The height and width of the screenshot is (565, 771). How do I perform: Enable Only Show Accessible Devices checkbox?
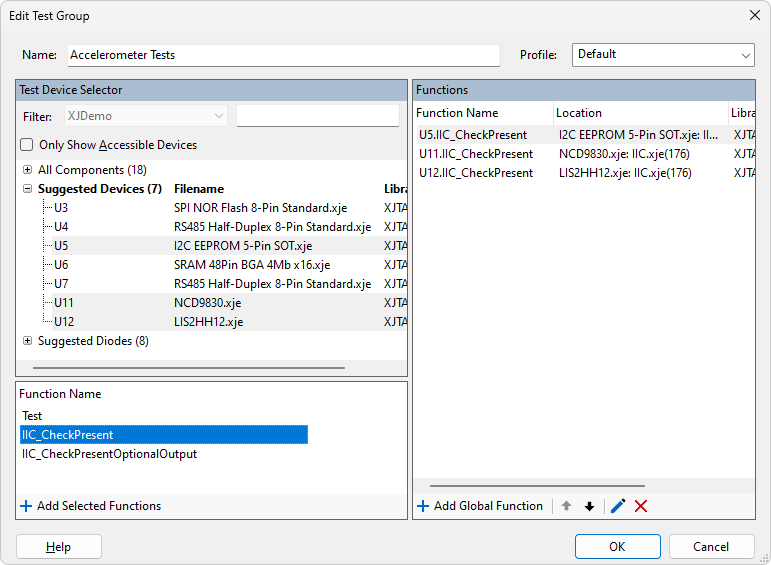(27, 145)
